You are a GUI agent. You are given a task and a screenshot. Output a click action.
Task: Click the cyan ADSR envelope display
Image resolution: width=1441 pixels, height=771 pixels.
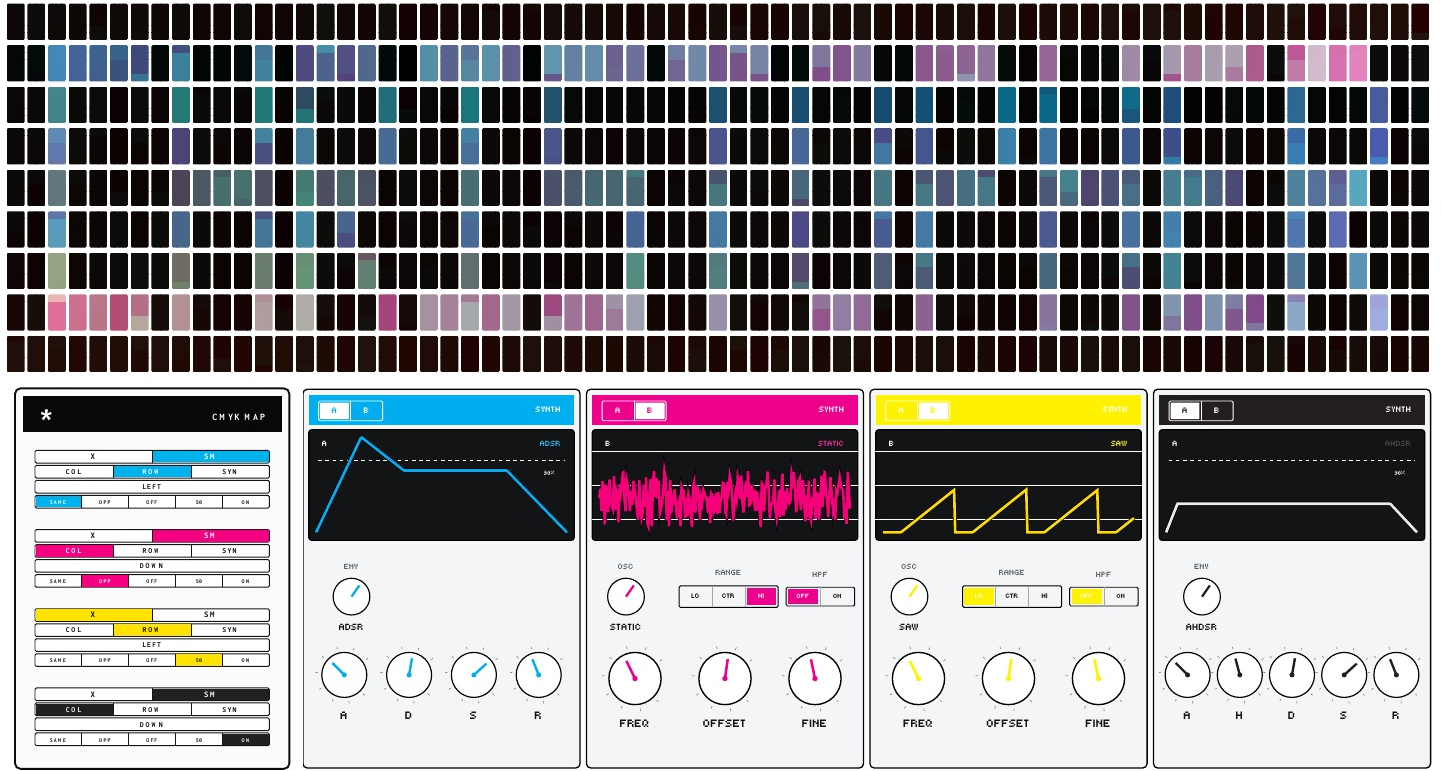pyautogui.click(x=441, y=486)
